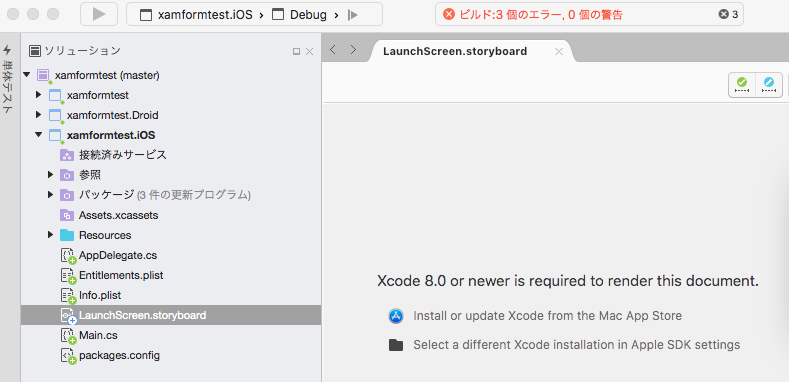The height and width of the screenshot is (382, 789).
Task: Close the LaunchScreen.storyboard tab
Action: point(559,51)
